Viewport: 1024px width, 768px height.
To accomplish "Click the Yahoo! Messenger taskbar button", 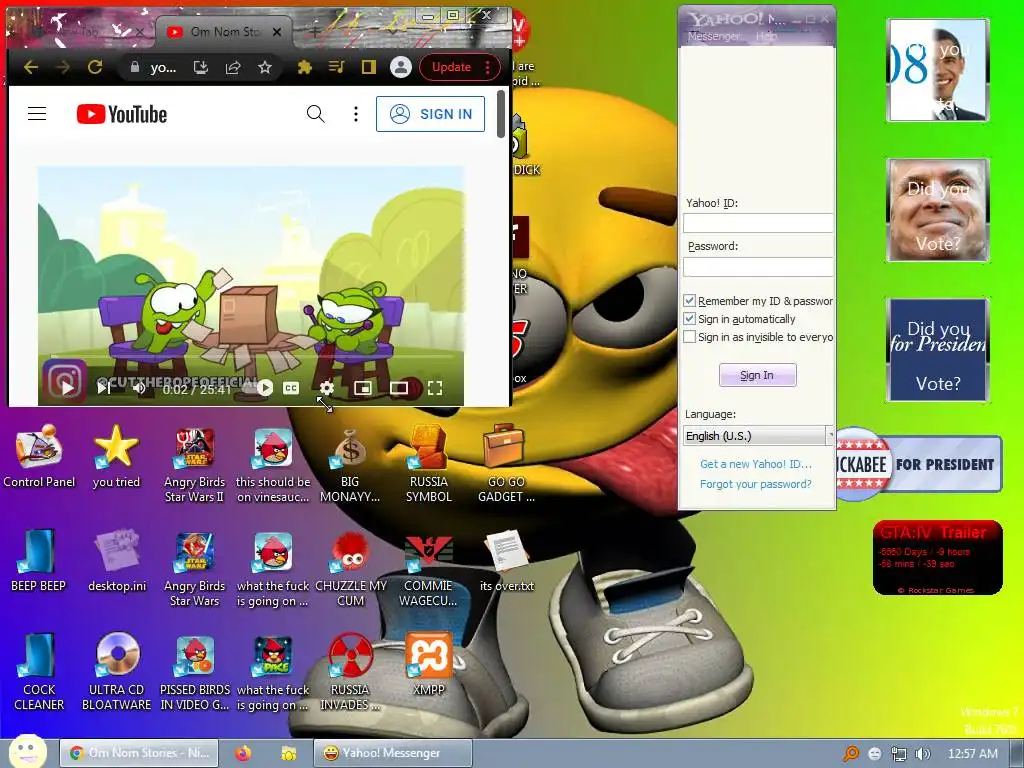I will tap(392, 753).
